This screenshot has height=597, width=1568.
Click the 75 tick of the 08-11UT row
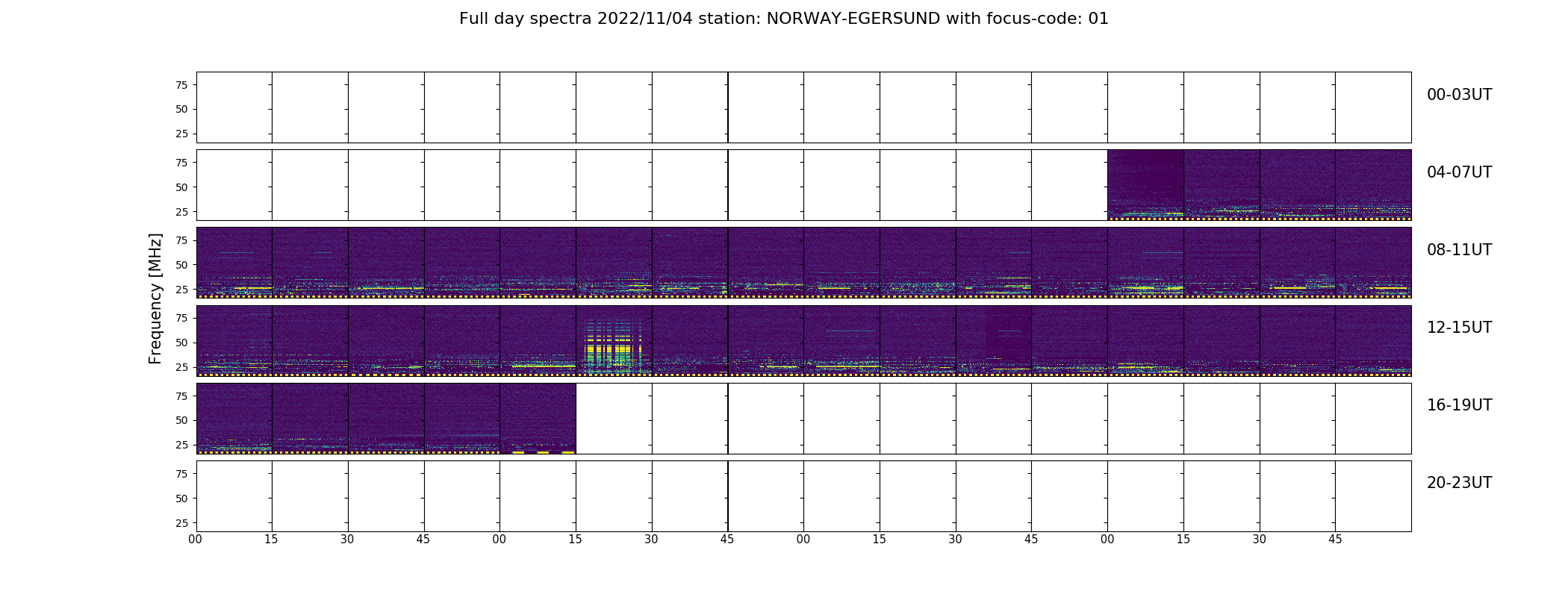coord(181,240)
